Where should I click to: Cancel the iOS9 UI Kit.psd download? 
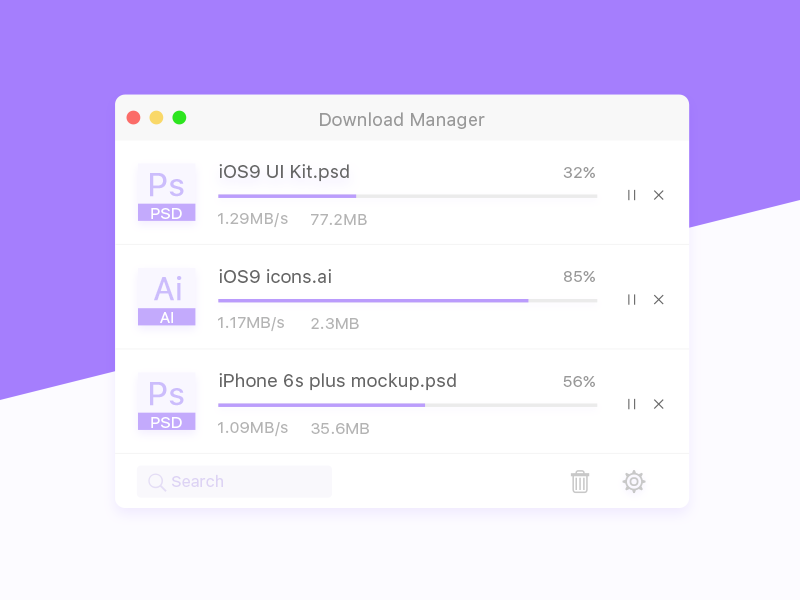click(x=659, y=195)
